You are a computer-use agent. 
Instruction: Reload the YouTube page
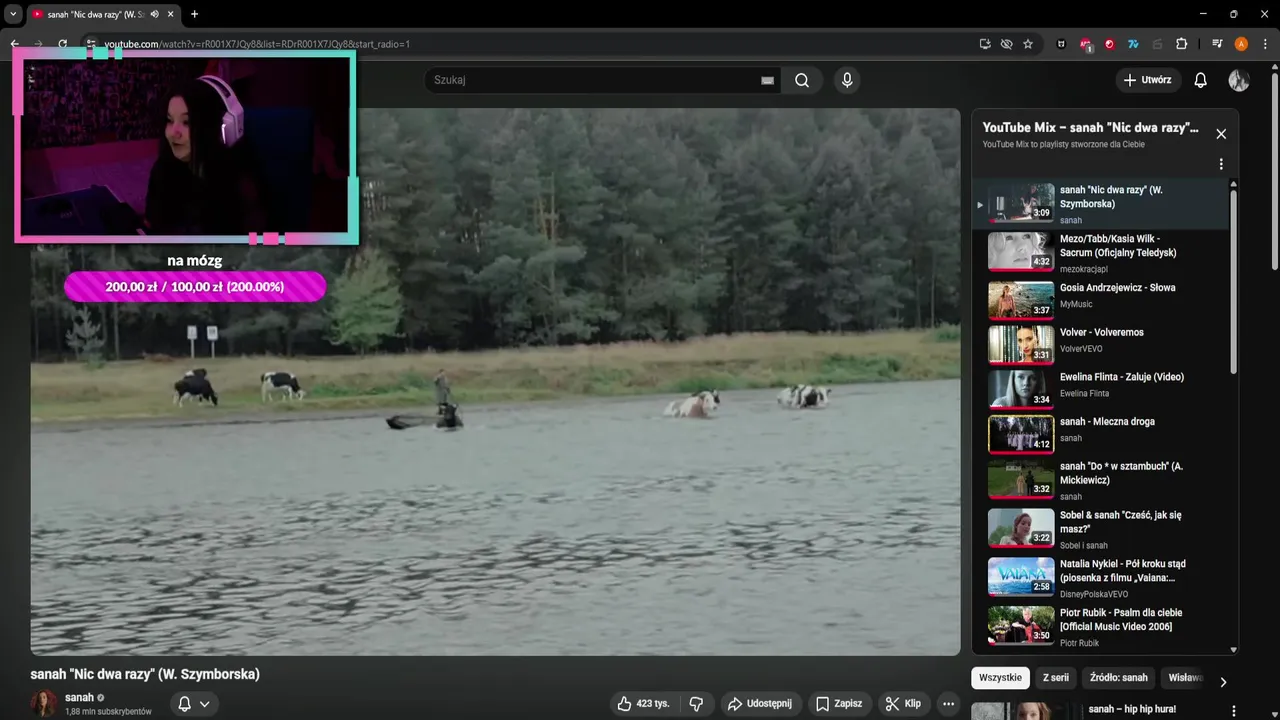[62, 44]
